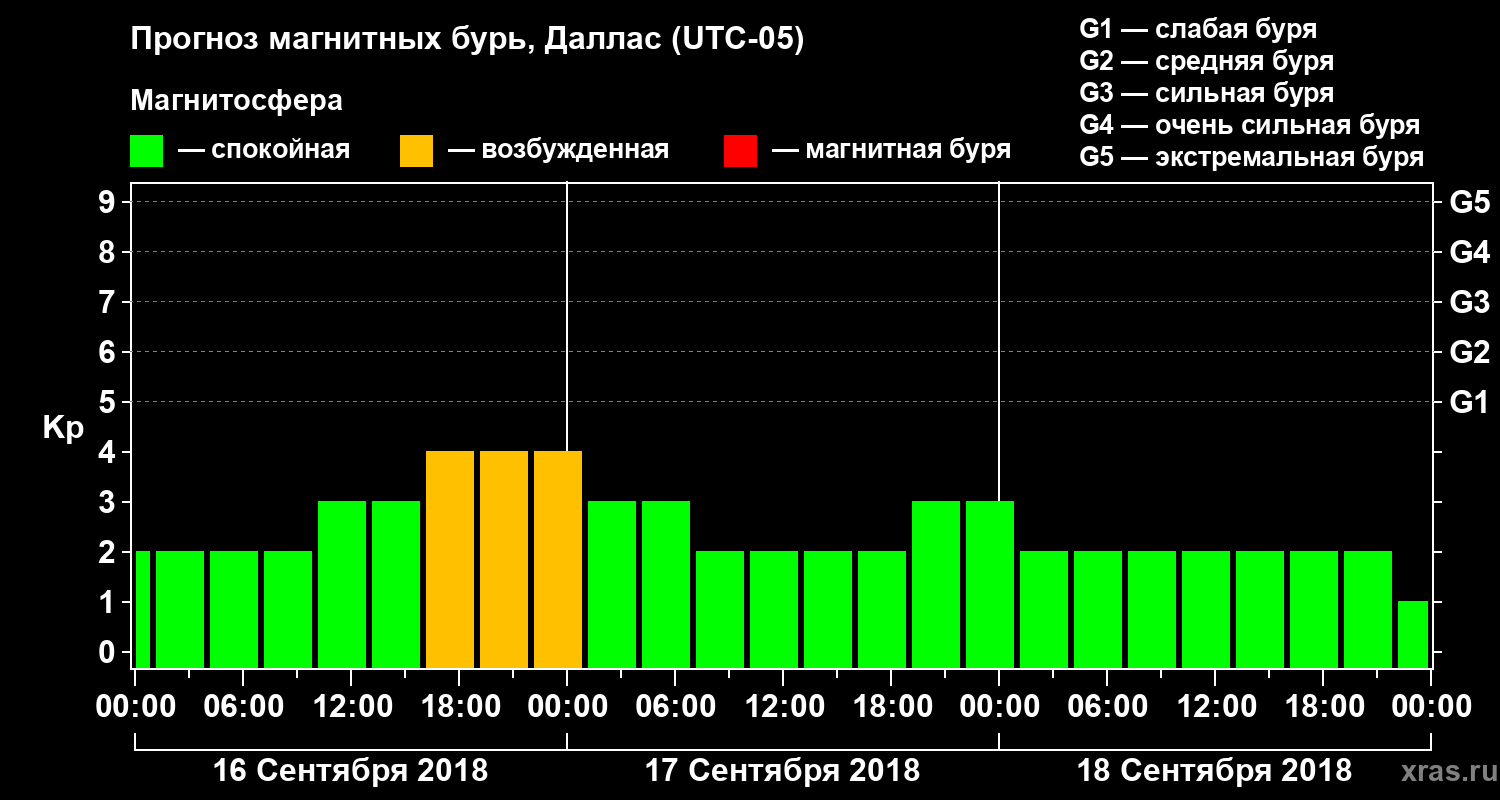Image resolution: width=1500 pixels, height=800 pixels.
Task: Click the 'G3 — сильная буря' legend line
Action: [1206, 93]
